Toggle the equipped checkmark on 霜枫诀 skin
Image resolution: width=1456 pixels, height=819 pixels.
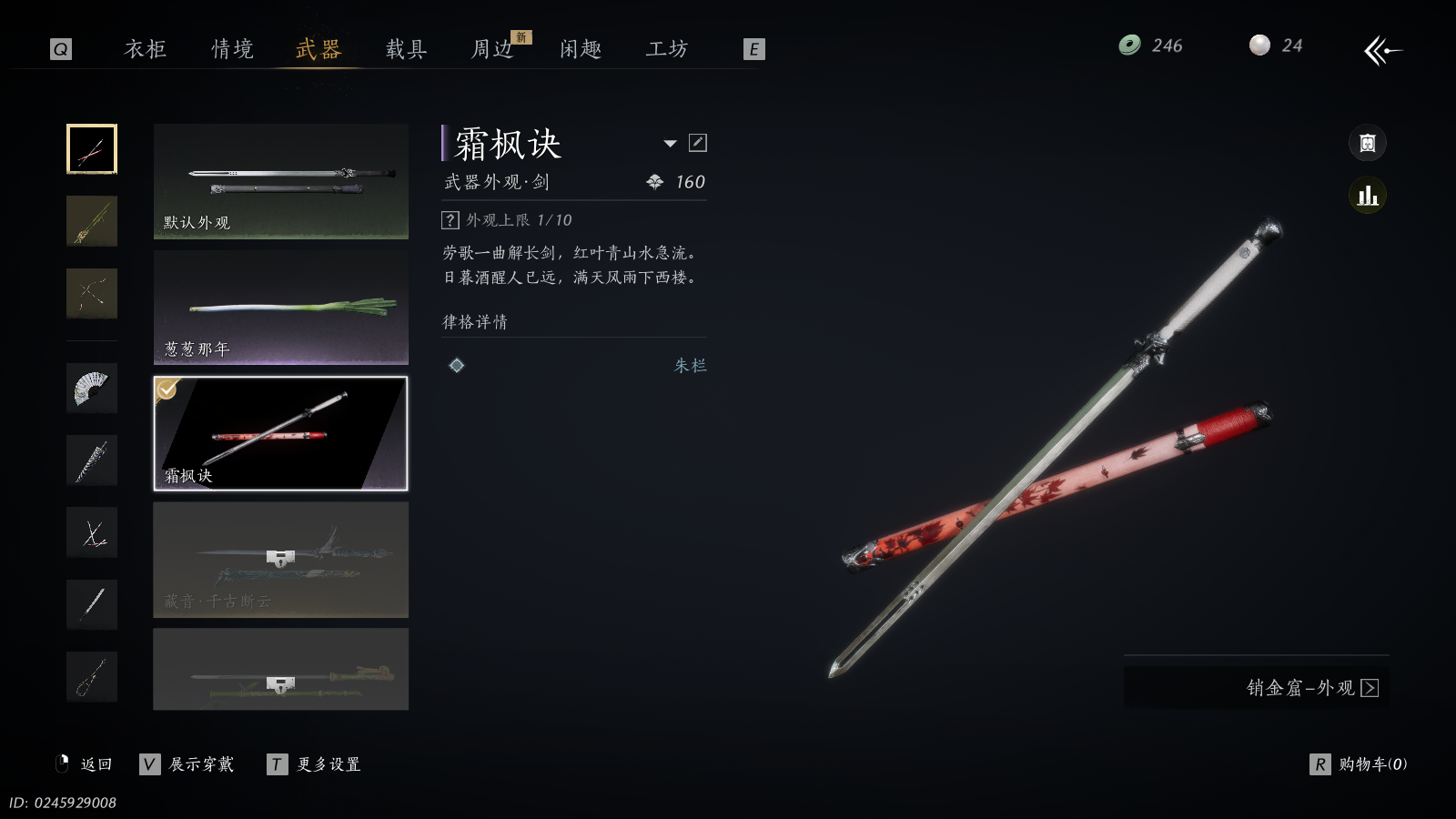[x=167, y=389]
